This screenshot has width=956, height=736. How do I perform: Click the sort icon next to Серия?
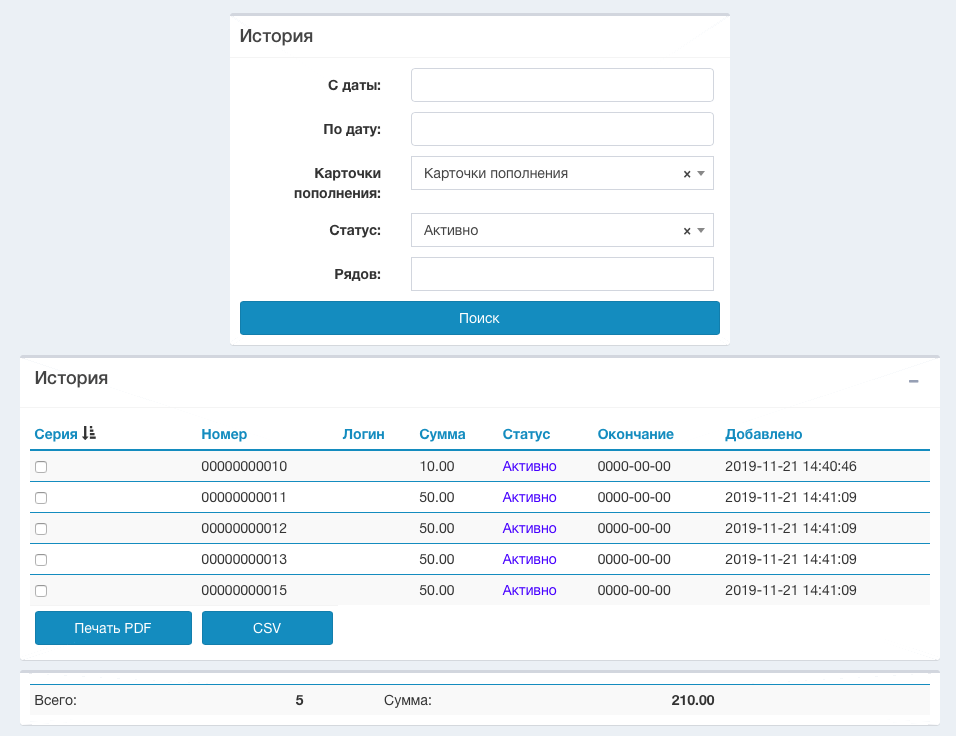point(89,434)
